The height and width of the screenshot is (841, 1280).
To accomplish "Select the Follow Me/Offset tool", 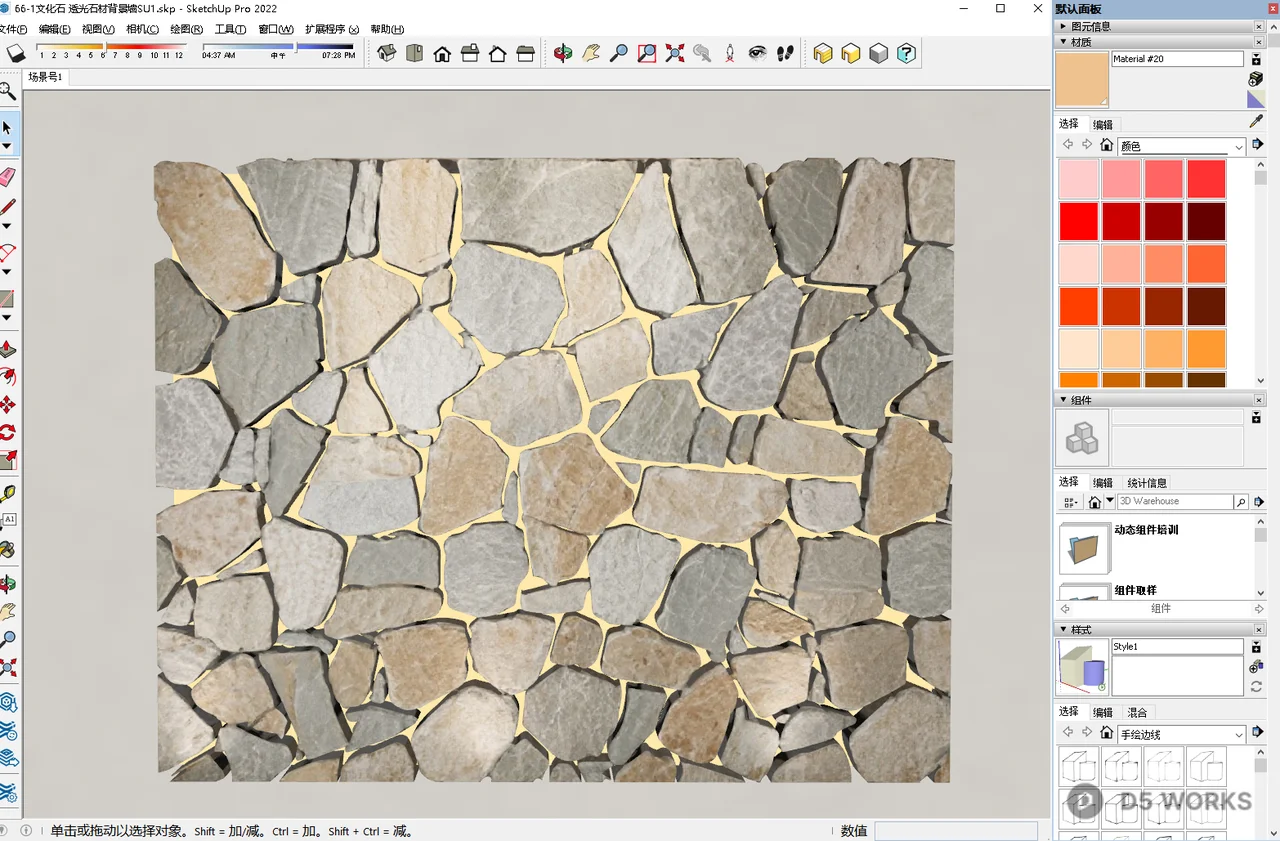I will tap(7, 377).
